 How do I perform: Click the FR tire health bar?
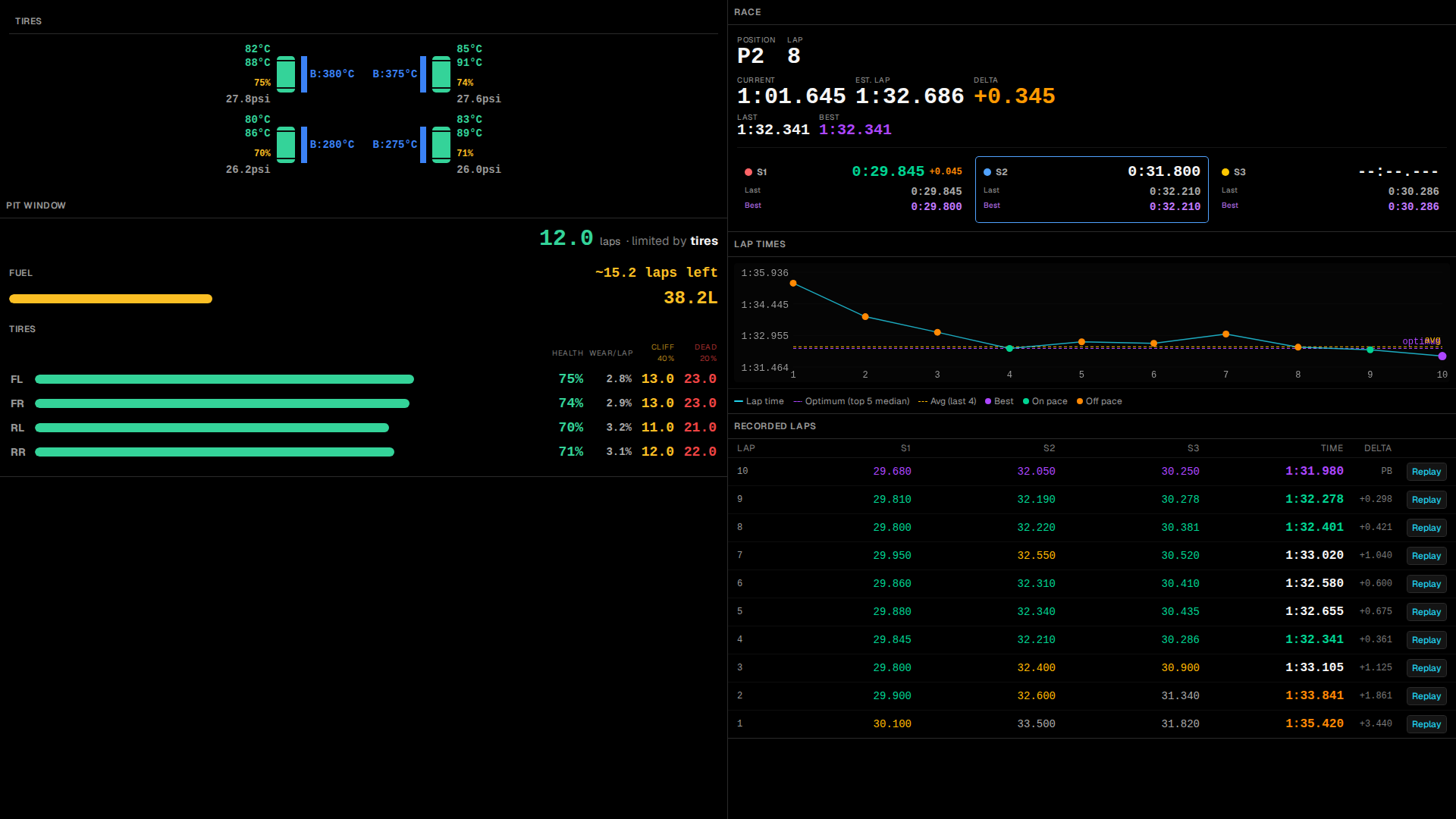point(222,403)
